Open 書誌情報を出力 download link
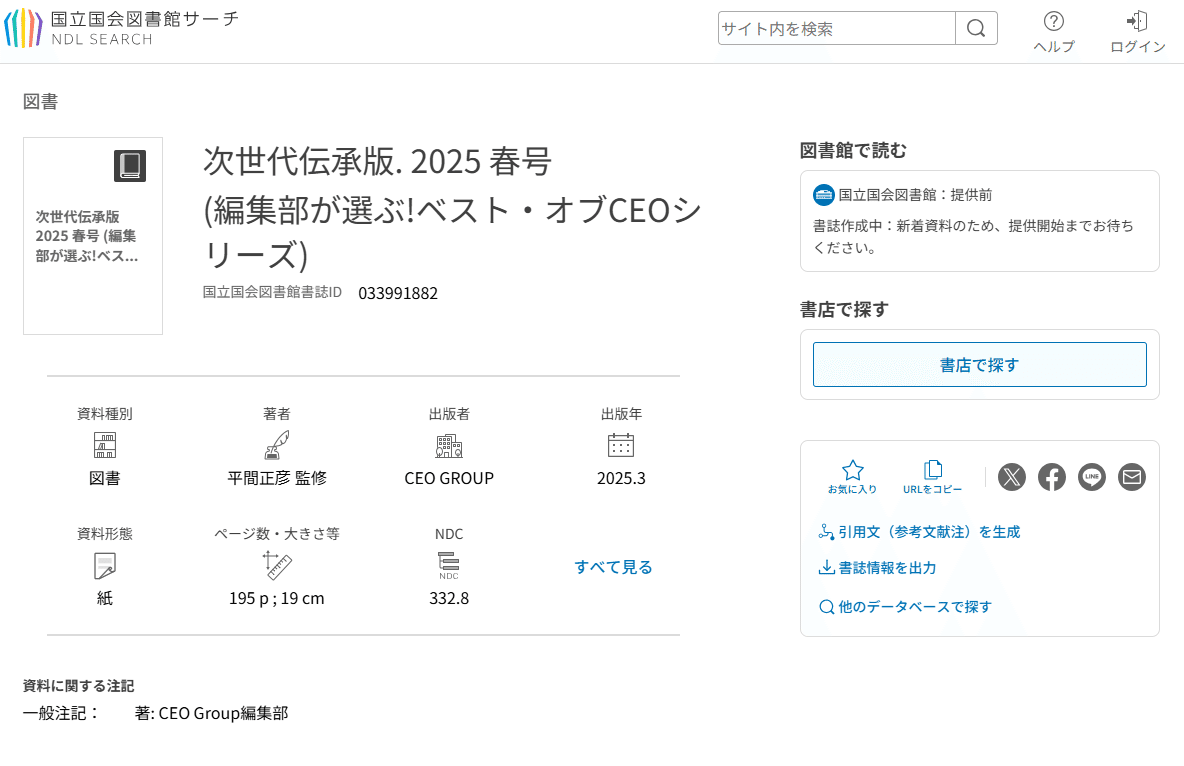The image size is (1184, 766). [877, 567]
